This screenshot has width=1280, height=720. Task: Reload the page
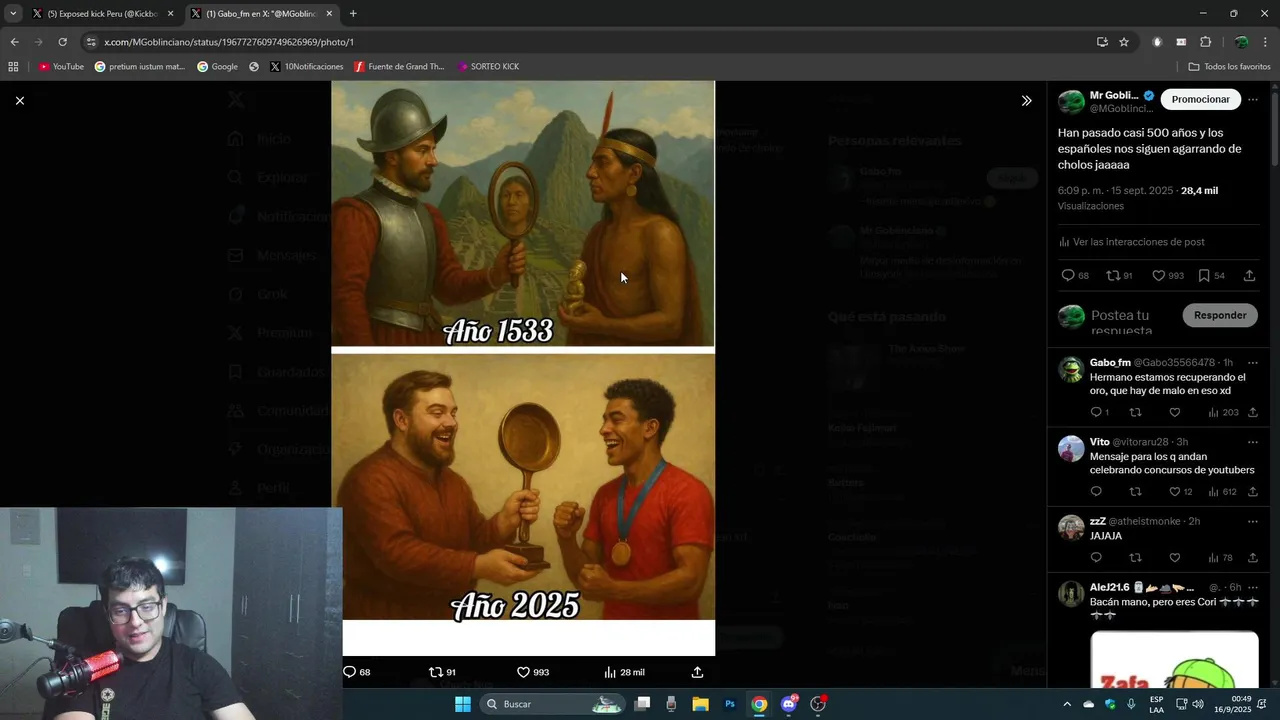pyautogui.click(x=62, y=42)
